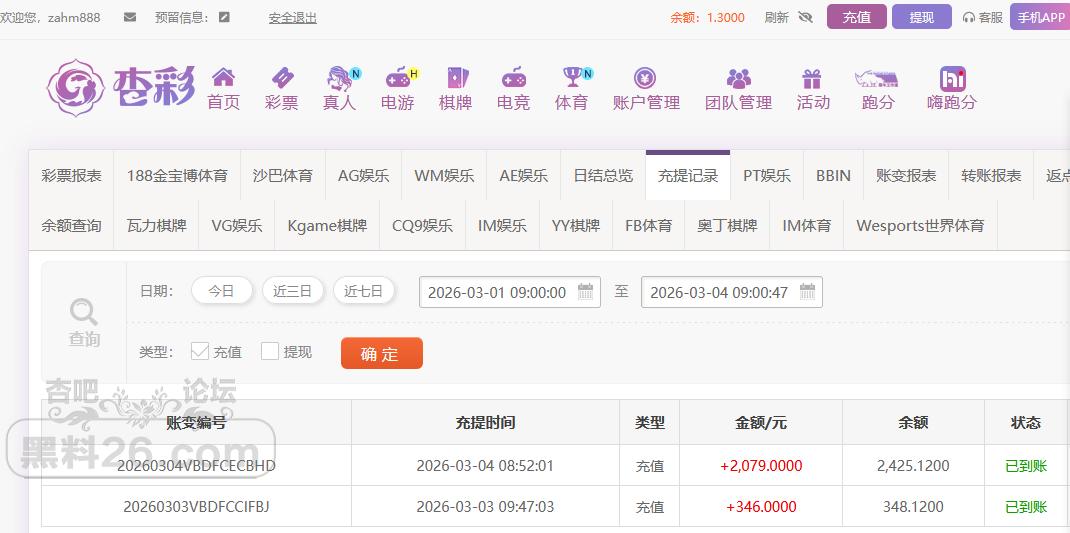Open end date field 2026-03-04

732,292
